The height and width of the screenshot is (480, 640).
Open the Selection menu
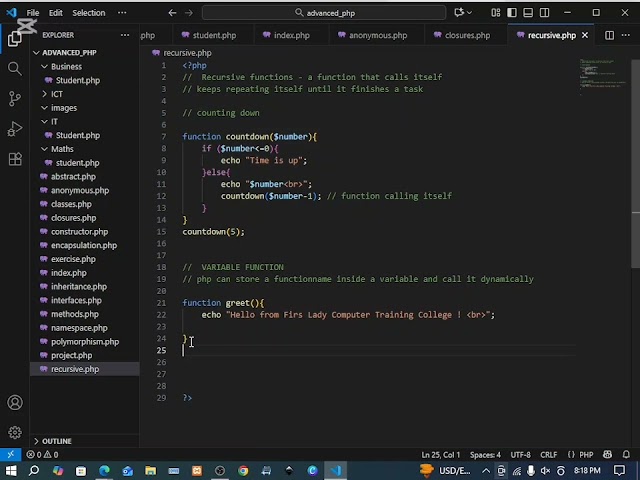tap(89, 13)
